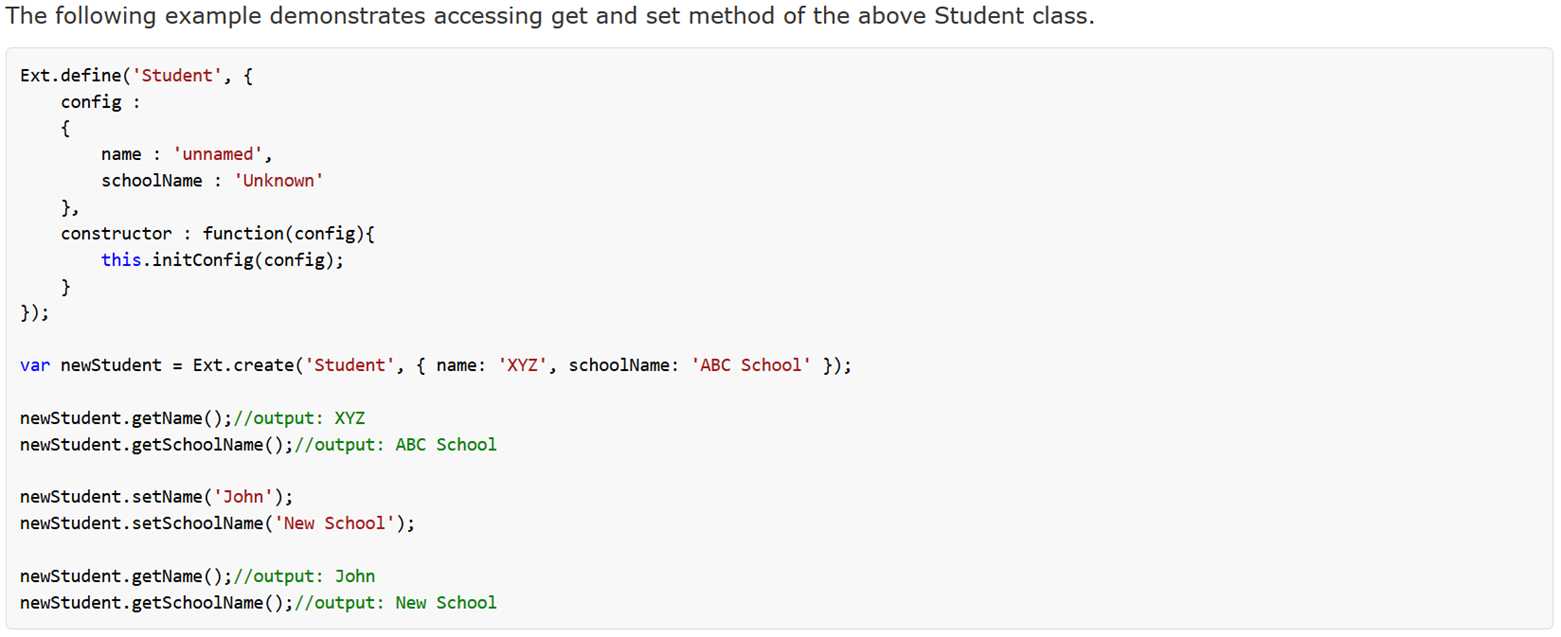This screenshot has width=1561, height=637.
Task: Click the setName('John') line
Action: (x=156, y=496)
